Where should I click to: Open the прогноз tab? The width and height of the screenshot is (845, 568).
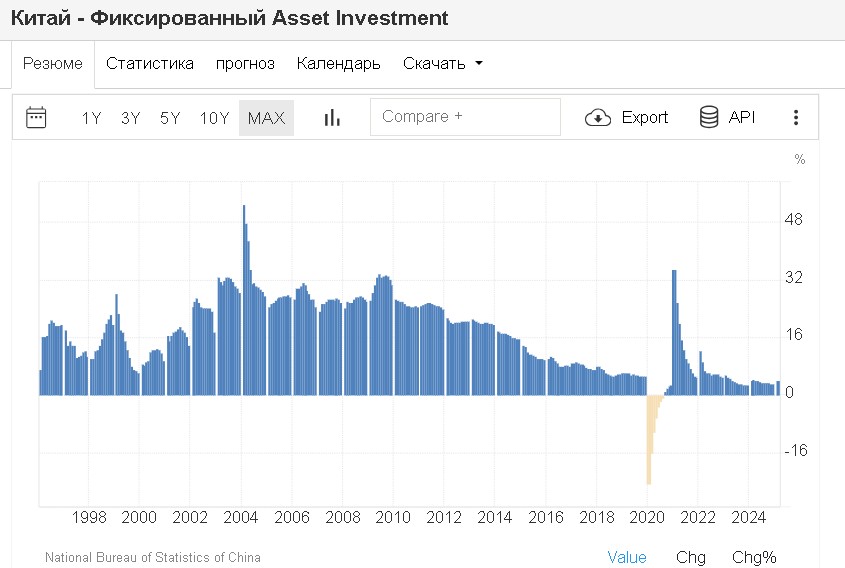(x=245, y=64)
